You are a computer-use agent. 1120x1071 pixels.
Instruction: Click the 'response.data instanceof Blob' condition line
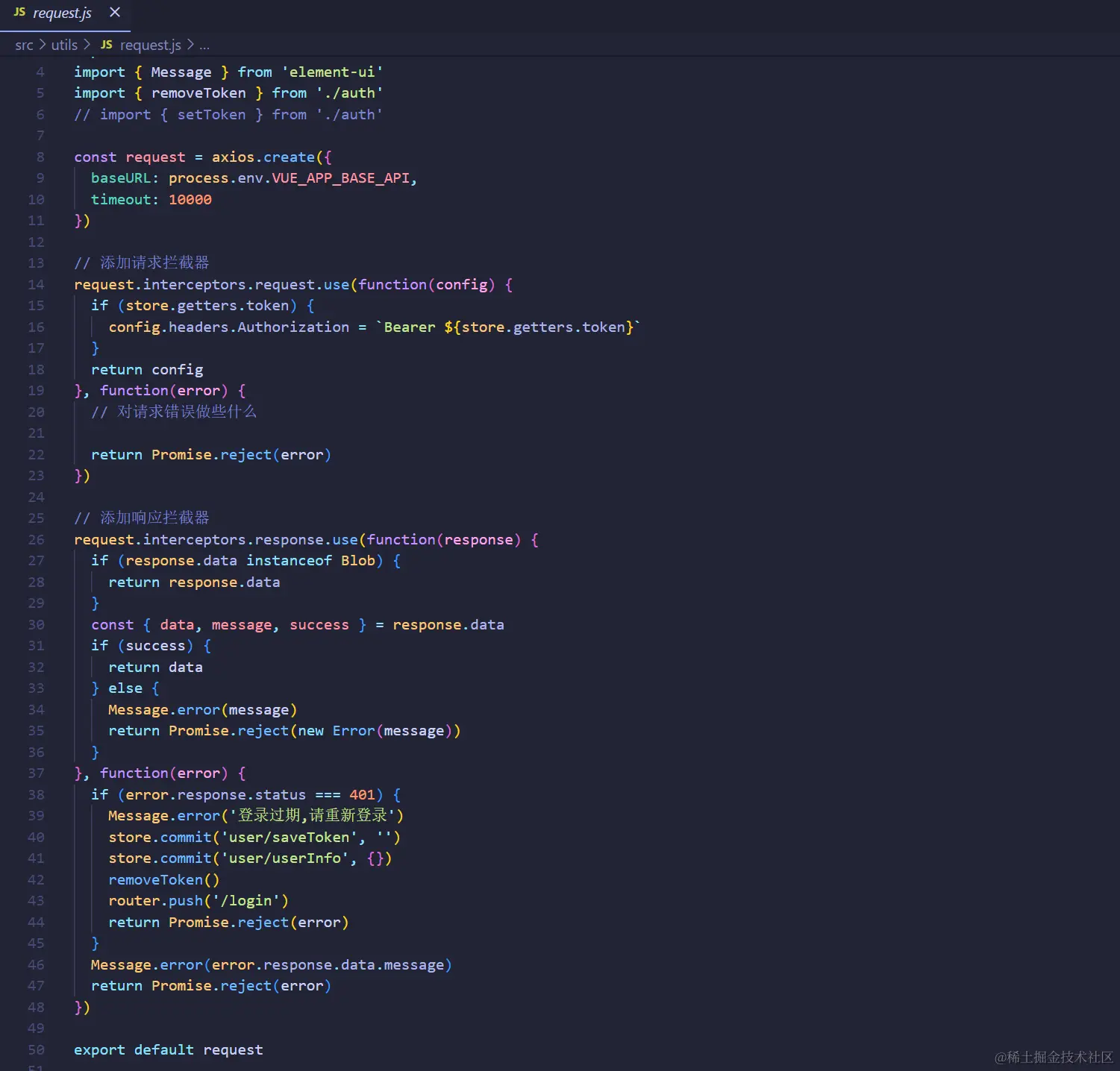[246, 561]
